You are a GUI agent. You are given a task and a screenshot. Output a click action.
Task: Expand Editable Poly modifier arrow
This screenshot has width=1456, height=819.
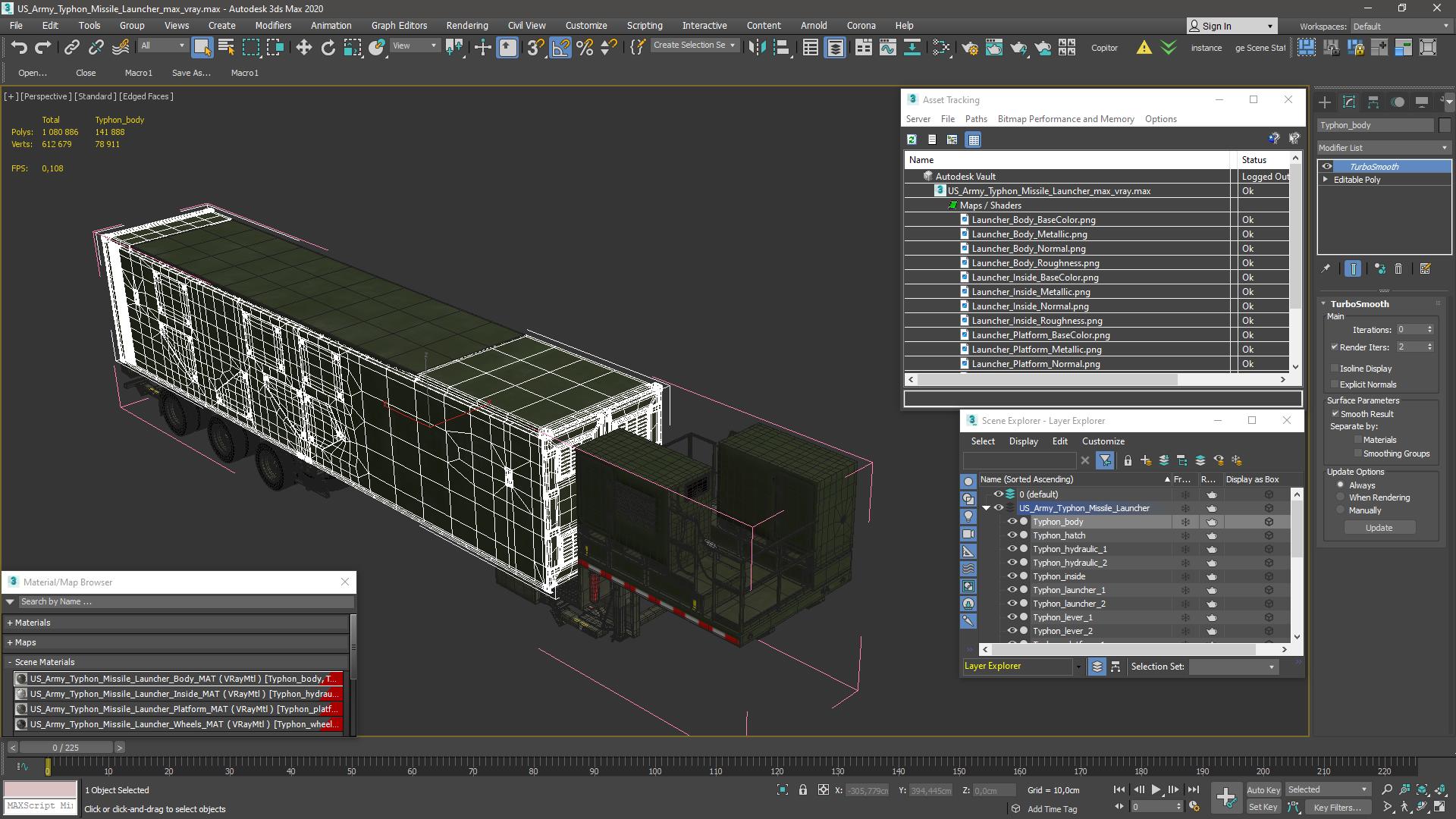[1326, 180]
